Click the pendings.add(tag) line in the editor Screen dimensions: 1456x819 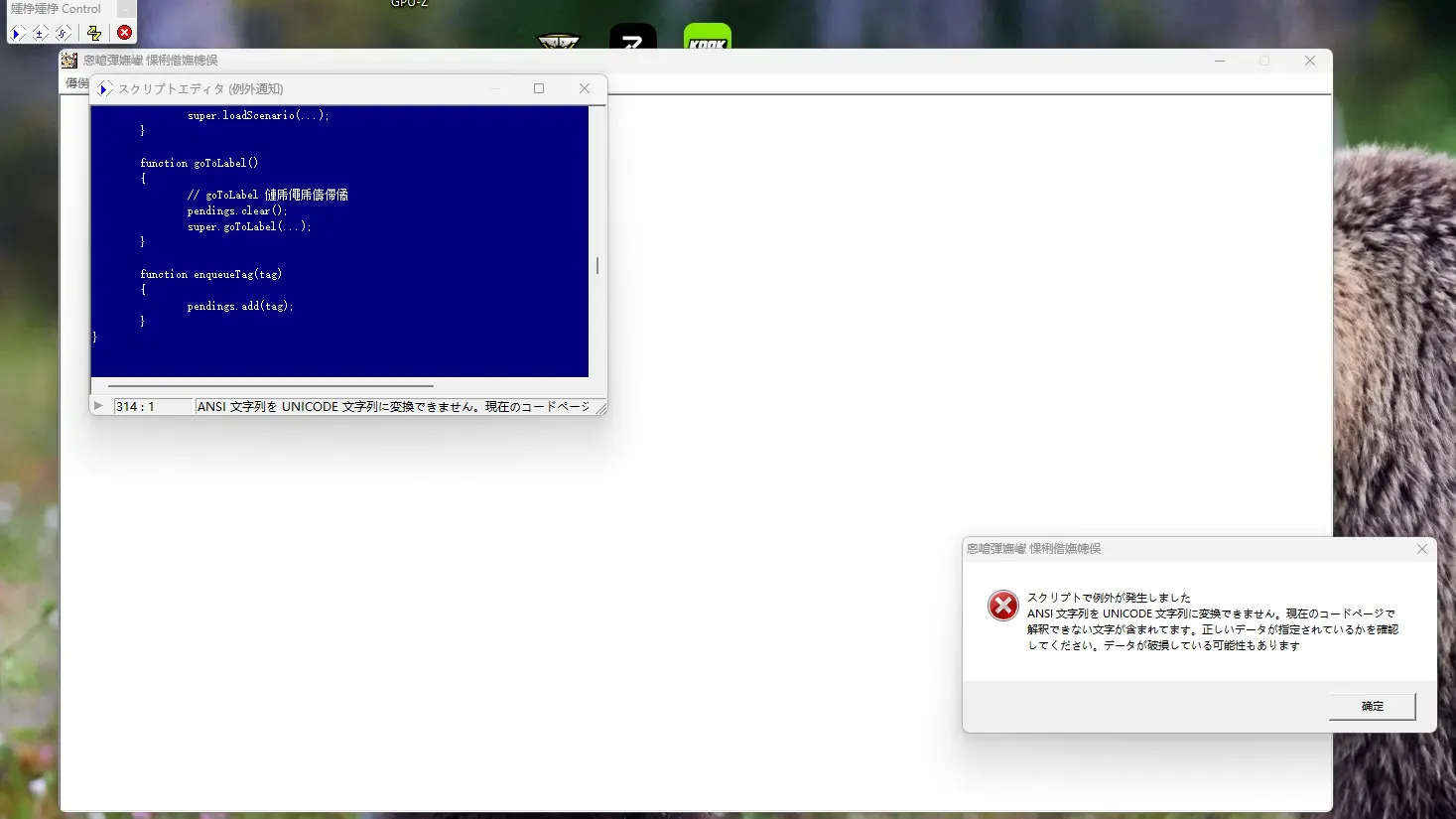(x=240, y=306)
